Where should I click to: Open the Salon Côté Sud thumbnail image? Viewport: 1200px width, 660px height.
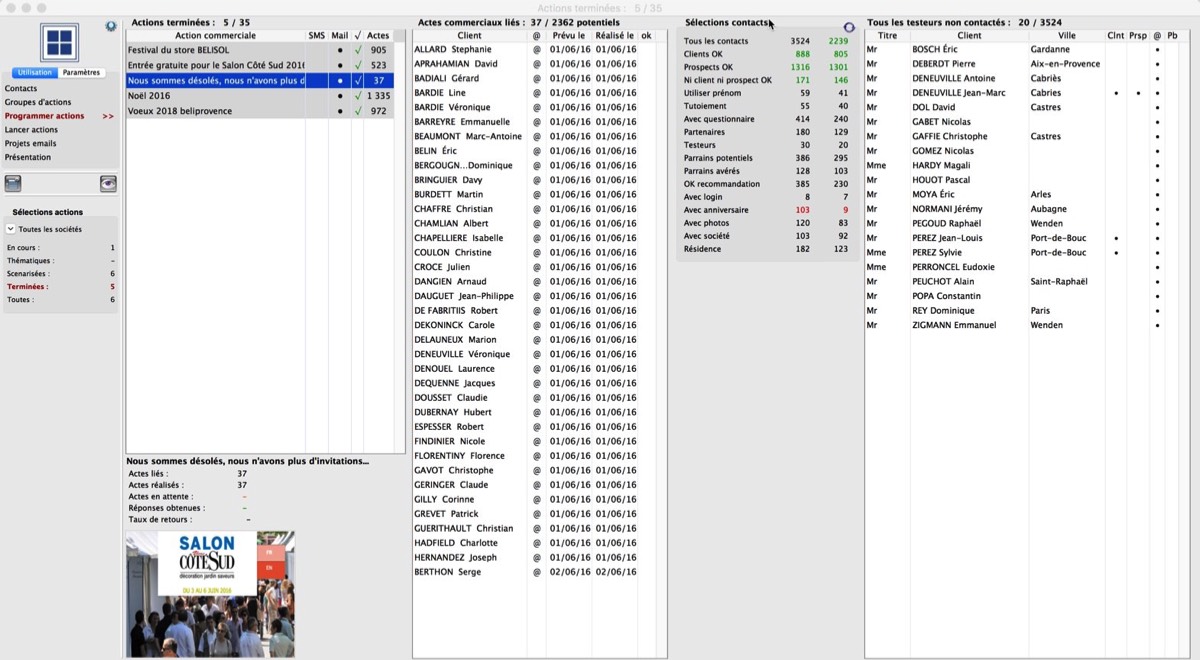tap(210, 593)
